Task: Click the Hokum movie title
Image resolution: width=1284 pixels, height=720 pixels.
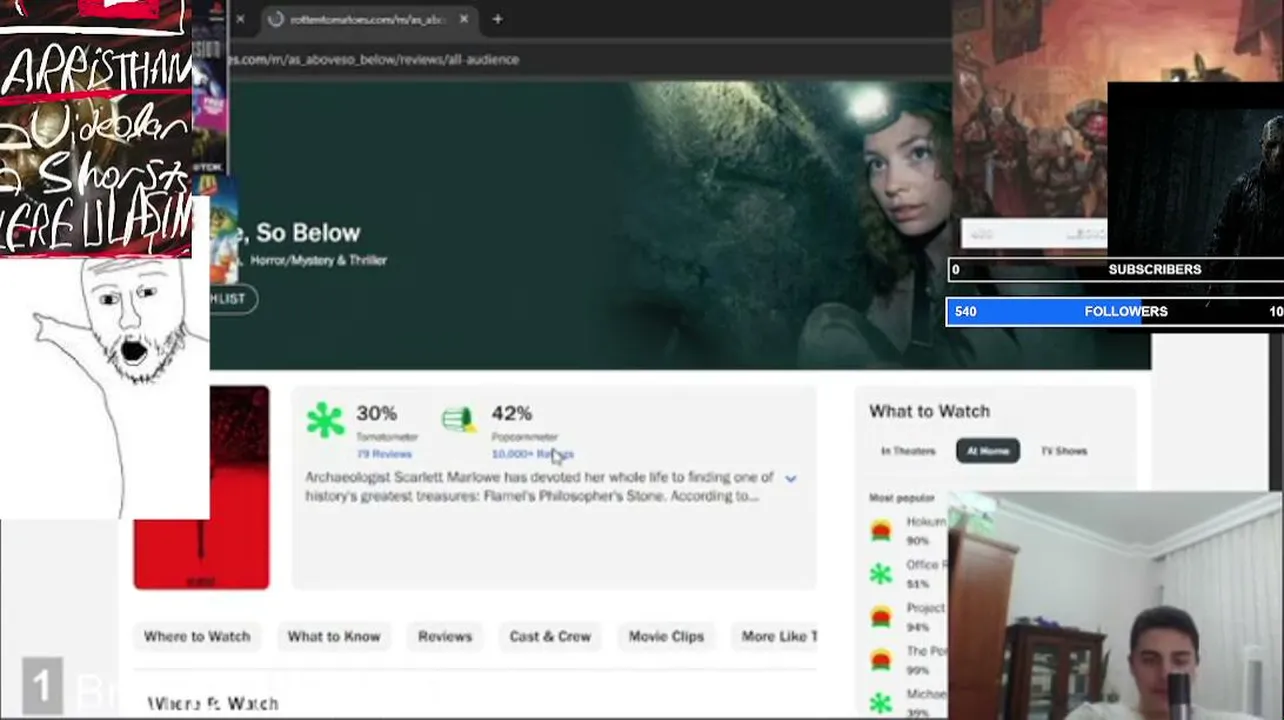Action: 926,522
